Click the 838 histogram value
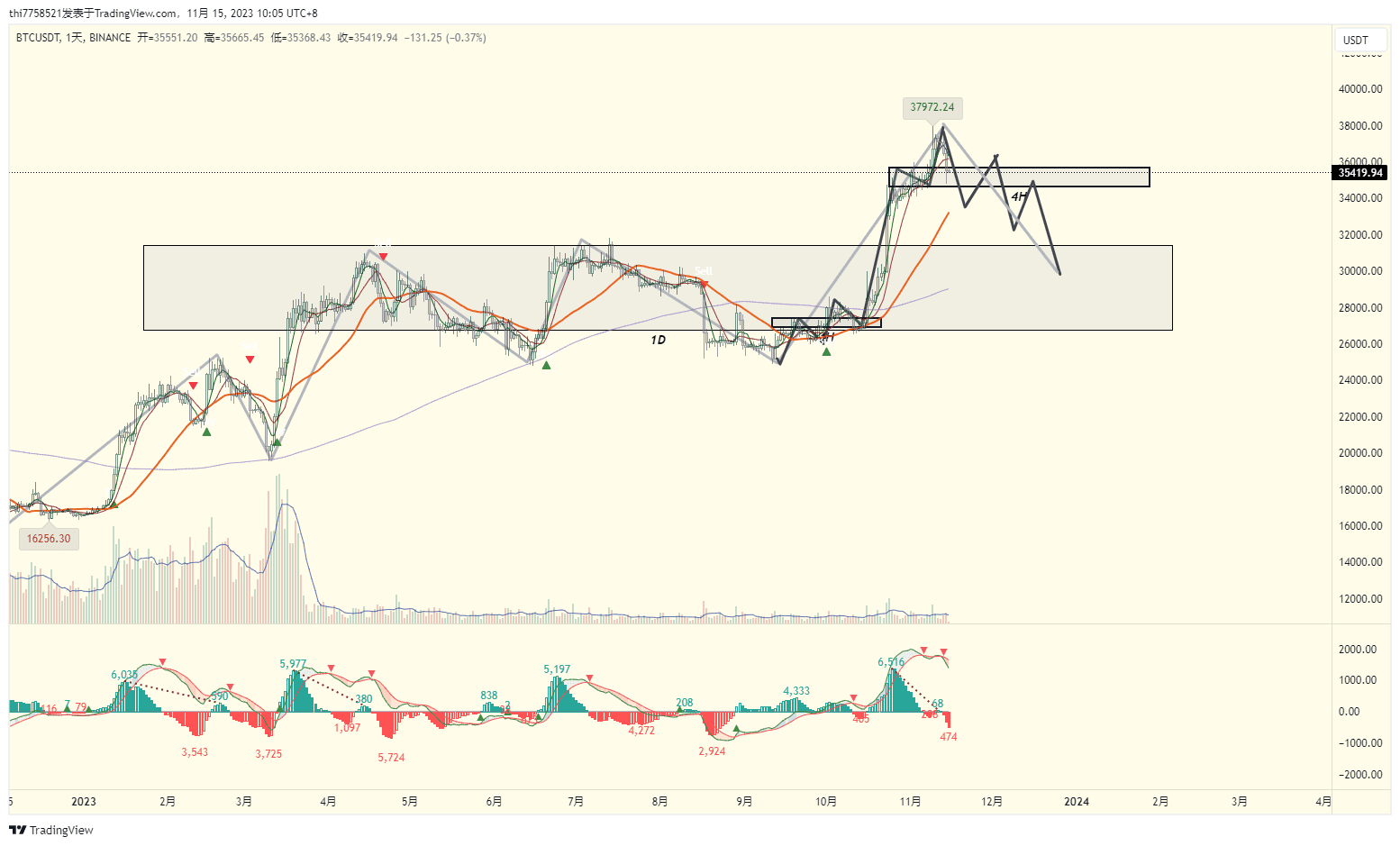This screenshot has width=1400, height=846. tap(489, 696)
